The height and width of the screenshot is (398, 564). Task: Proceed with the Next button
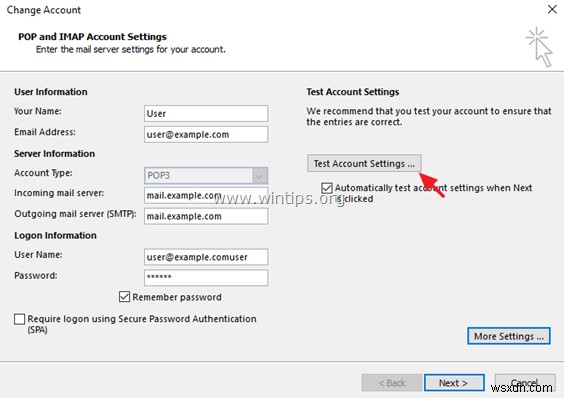454,383
